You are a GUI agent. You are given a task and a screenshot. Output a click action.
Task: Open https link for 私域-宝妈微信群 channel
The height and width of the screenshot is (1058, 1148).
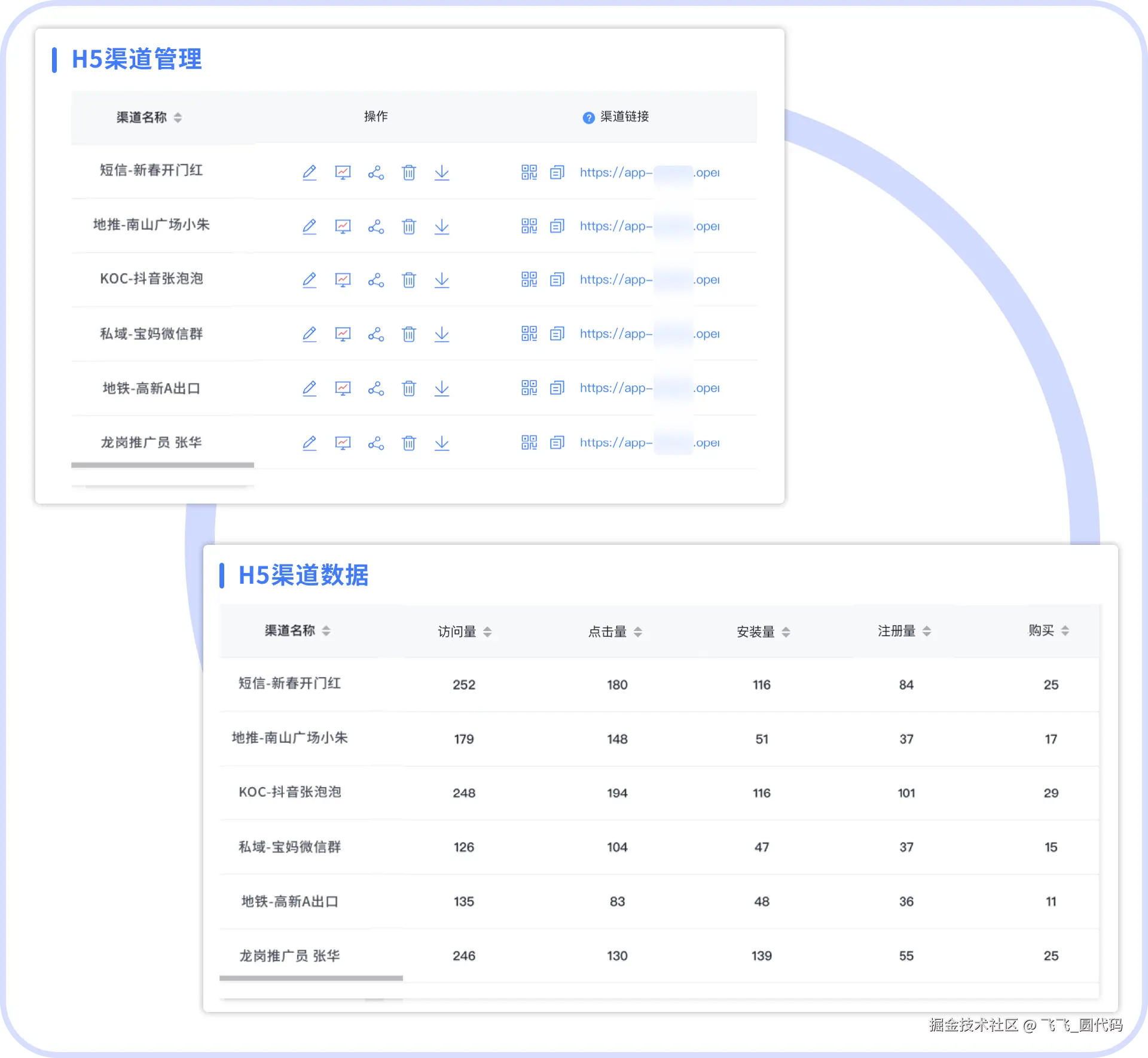pyautogui.click(x=615, y=334)
